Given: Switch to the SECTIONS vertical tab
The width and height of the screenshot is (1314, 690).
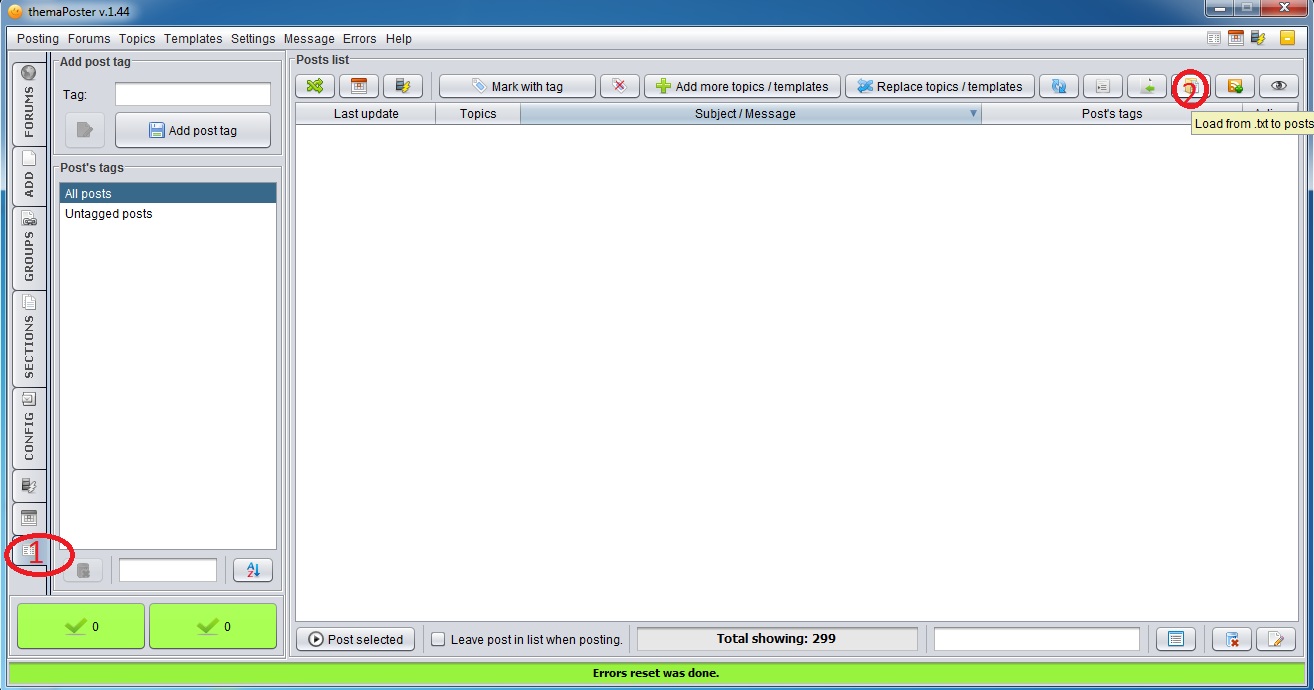Looking at the screenshot, I should 29,338.
